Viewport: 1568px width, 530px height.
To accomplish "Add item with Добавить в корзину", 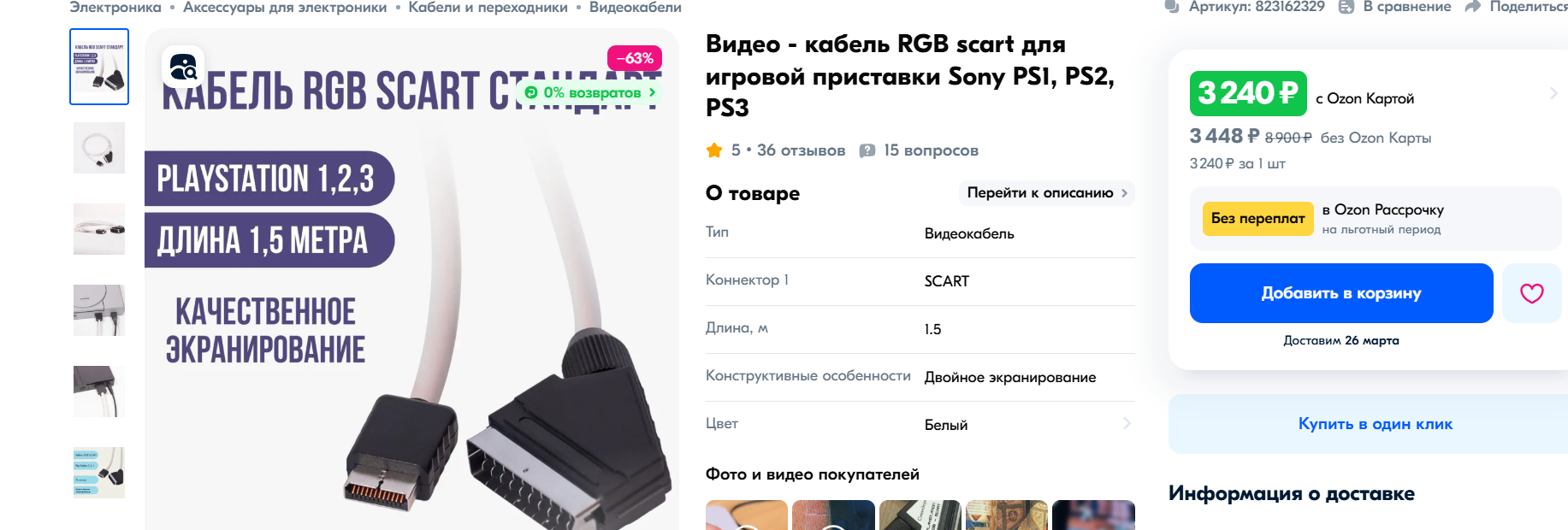I will tap(1341, 293).
